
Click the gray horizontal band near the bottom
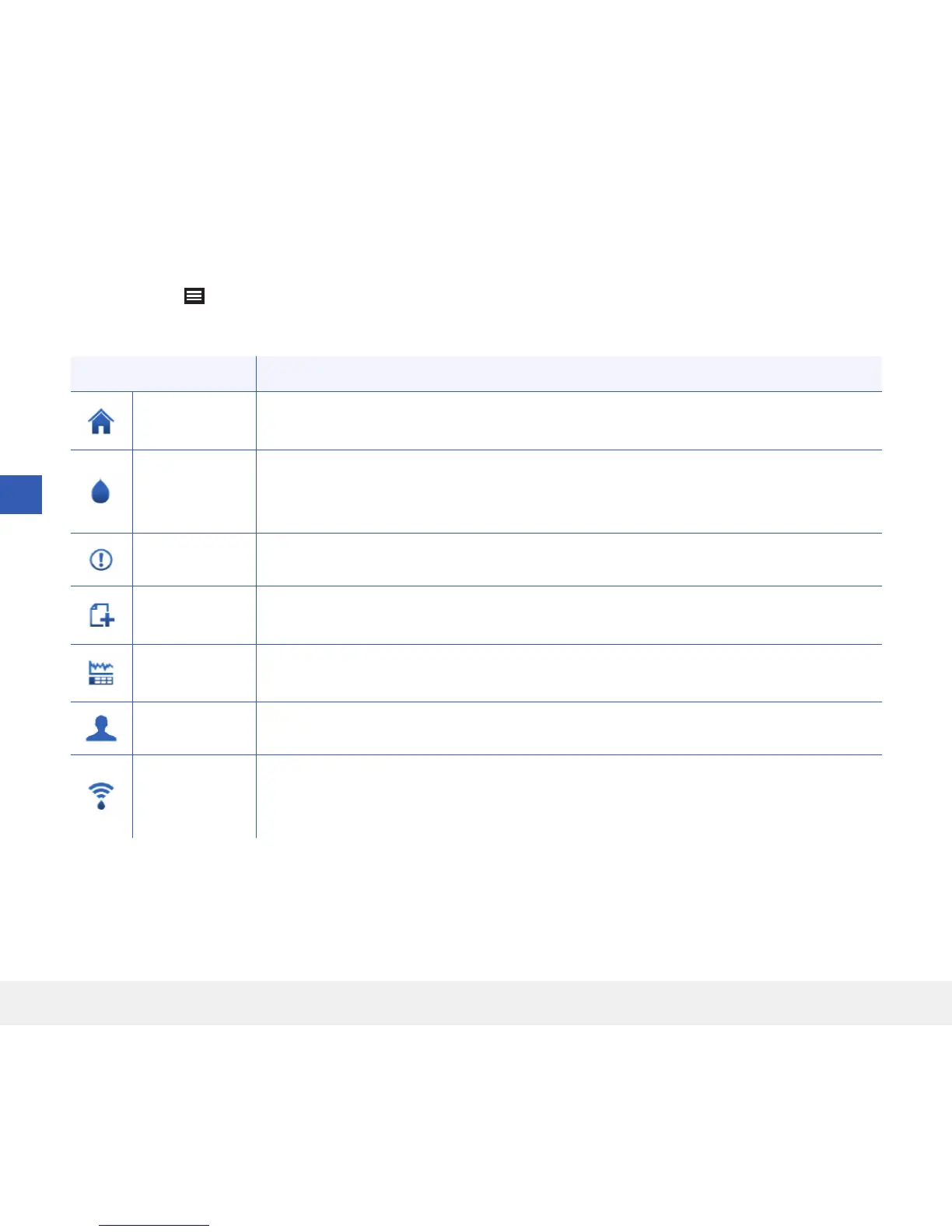(476, 1003)
